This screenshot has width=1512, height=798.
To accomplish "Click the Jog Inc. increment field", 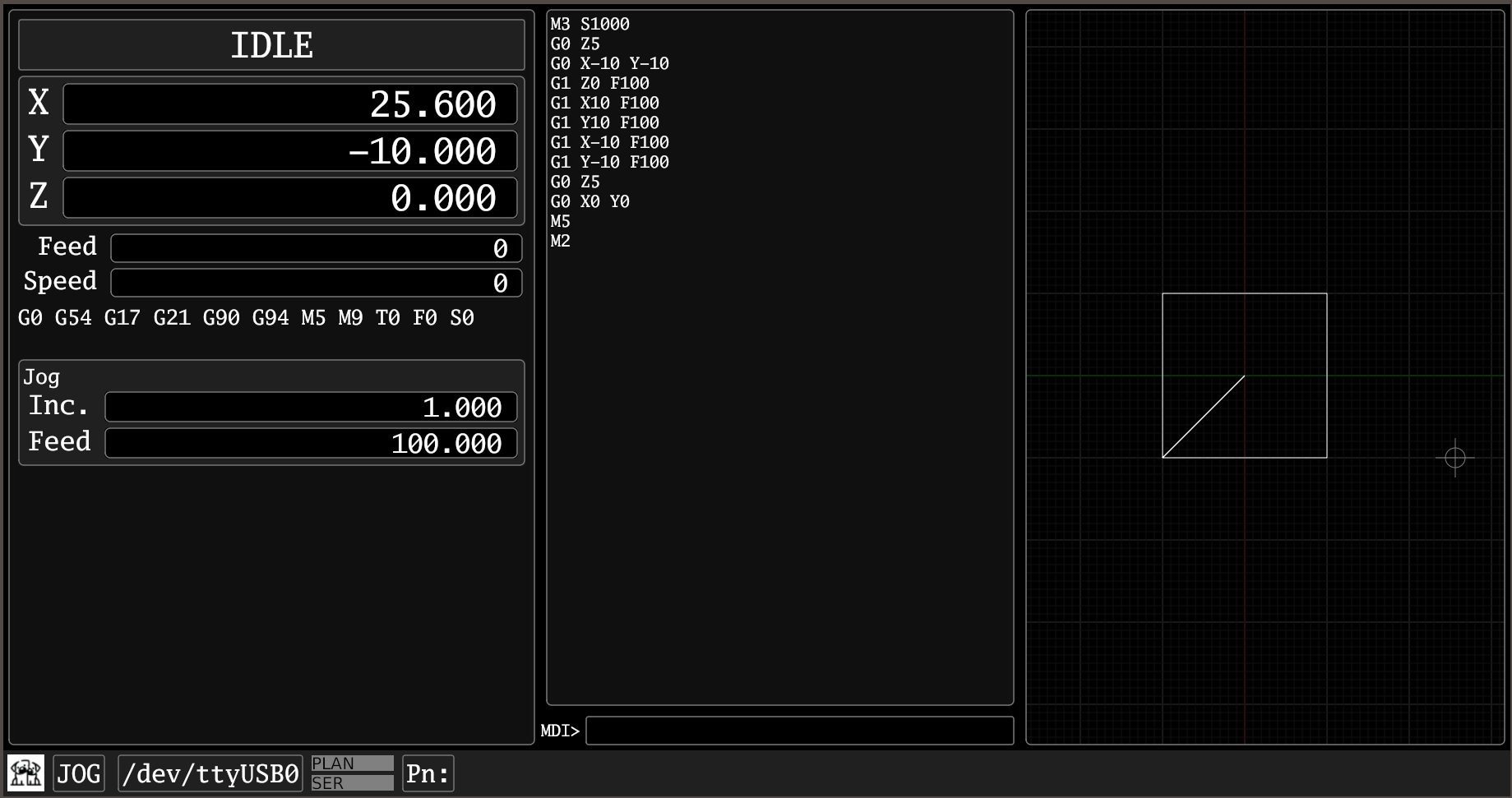I will pyautogui.click(x=311, y=407).
